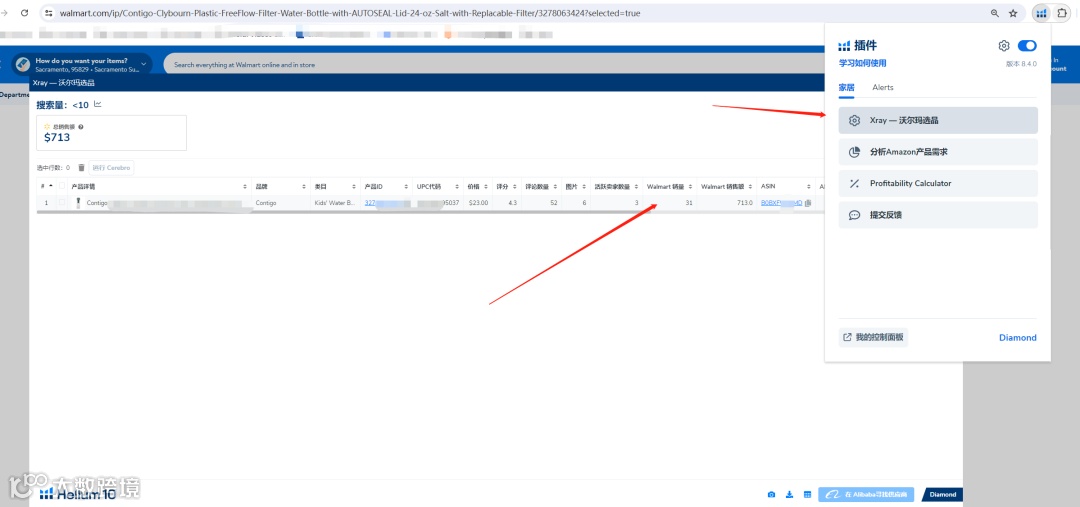Screen dimensions: 1080x507
Task: Sort table by 价格 column
Action: click(x=486, y=187)
